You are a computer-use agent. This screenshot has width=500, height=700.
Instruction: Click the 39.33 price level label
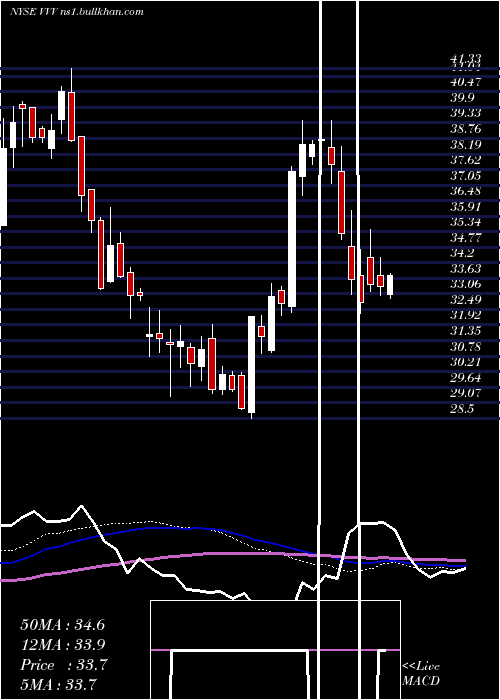coord(466,113)
